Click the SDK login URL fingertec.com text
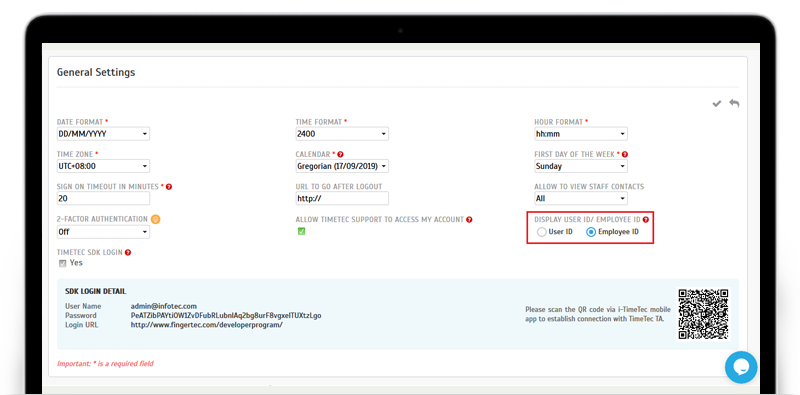Screen dimensions: 800x395 pos(207,325)
